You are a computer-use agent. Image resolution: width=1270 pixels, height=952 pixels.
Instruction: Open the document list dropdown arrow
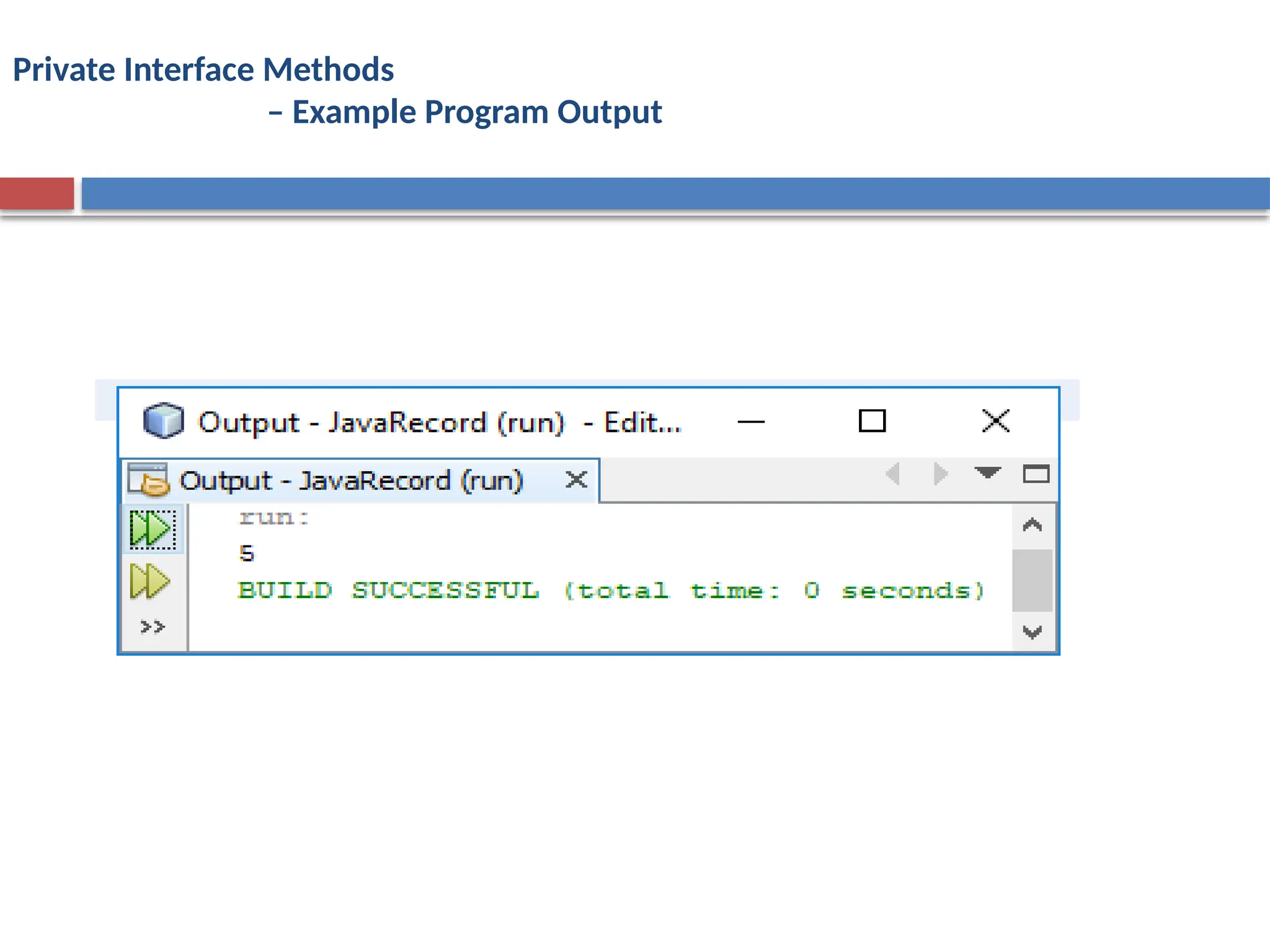[987, 473]
